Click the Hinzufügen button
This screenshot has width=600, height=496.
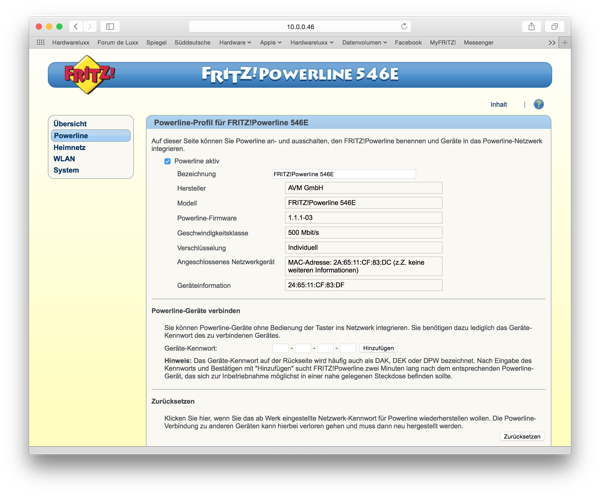click(378, 348)
